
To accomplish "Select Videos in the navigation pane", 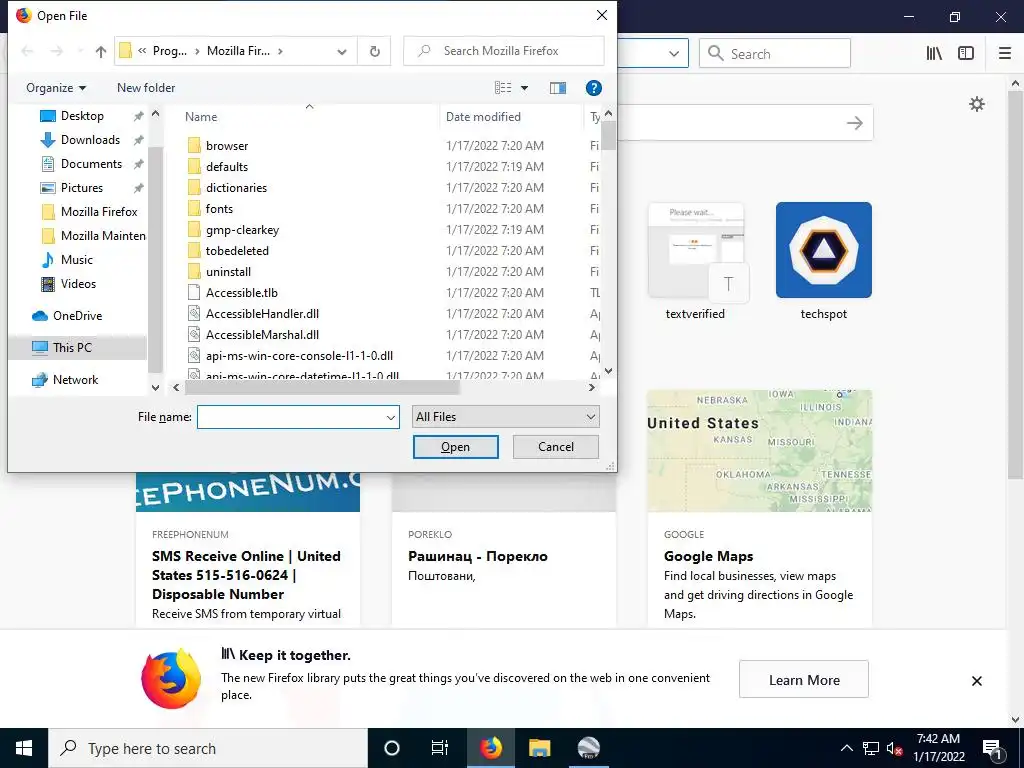I will (x=78, y=284).
